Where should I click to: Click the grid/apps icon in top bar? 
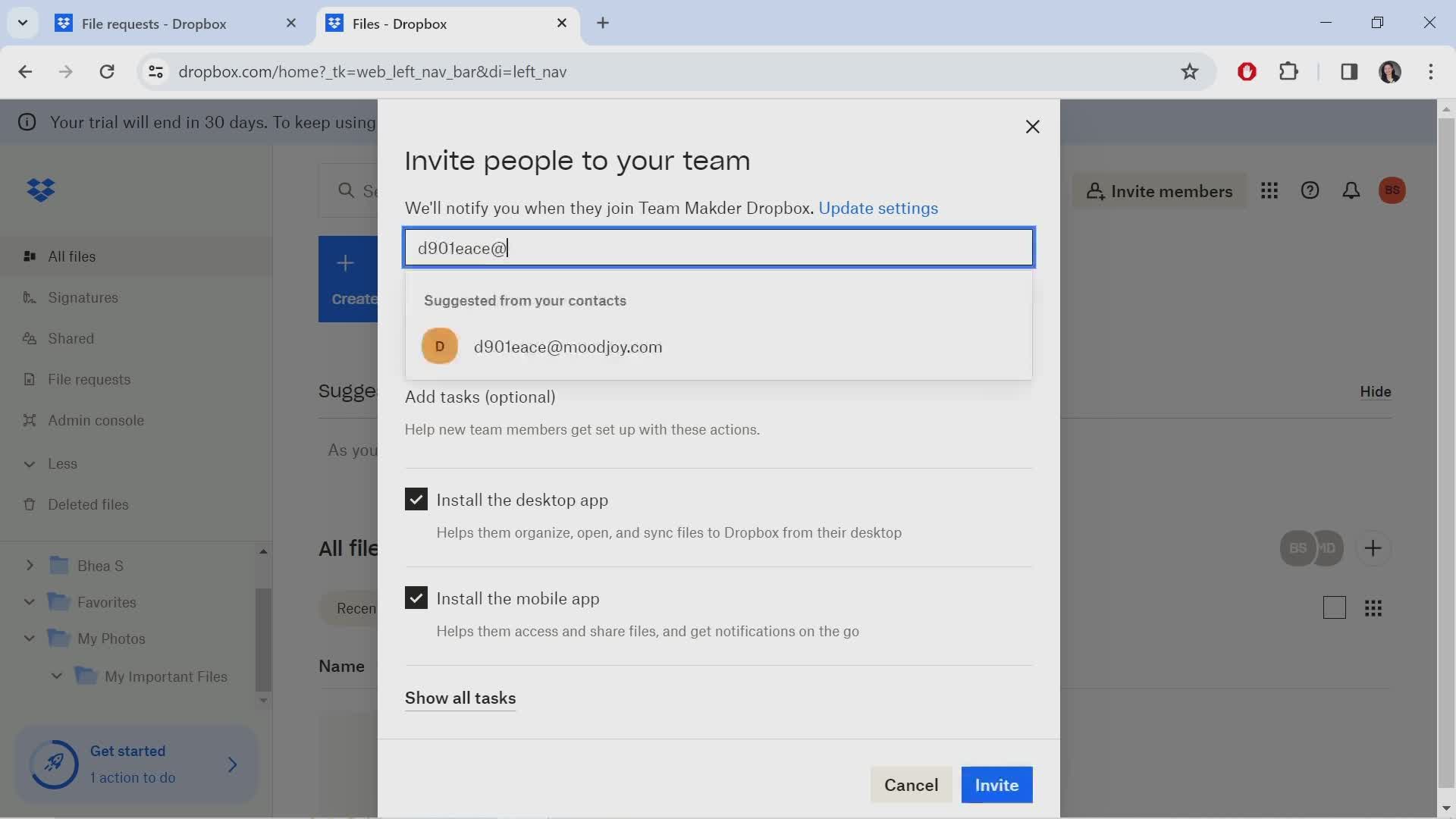point(1270,190)
